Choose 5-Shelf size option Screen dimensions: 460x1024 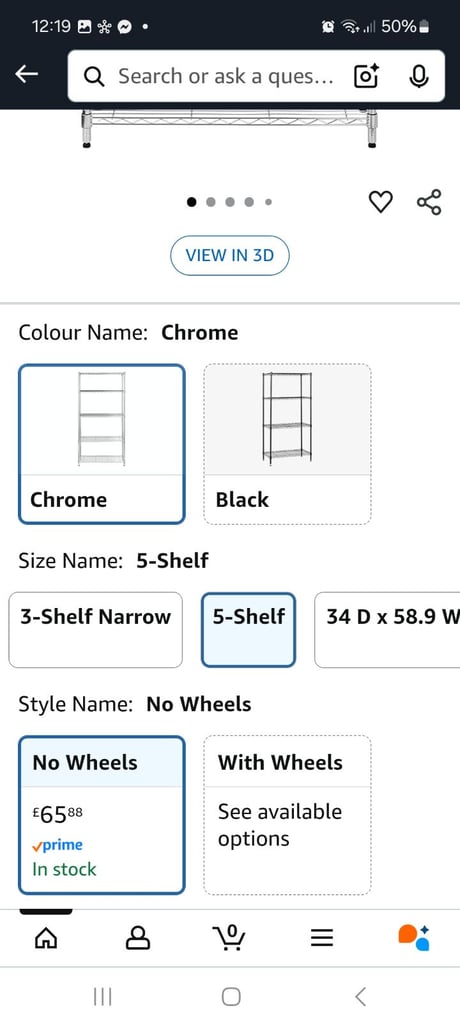248,630
